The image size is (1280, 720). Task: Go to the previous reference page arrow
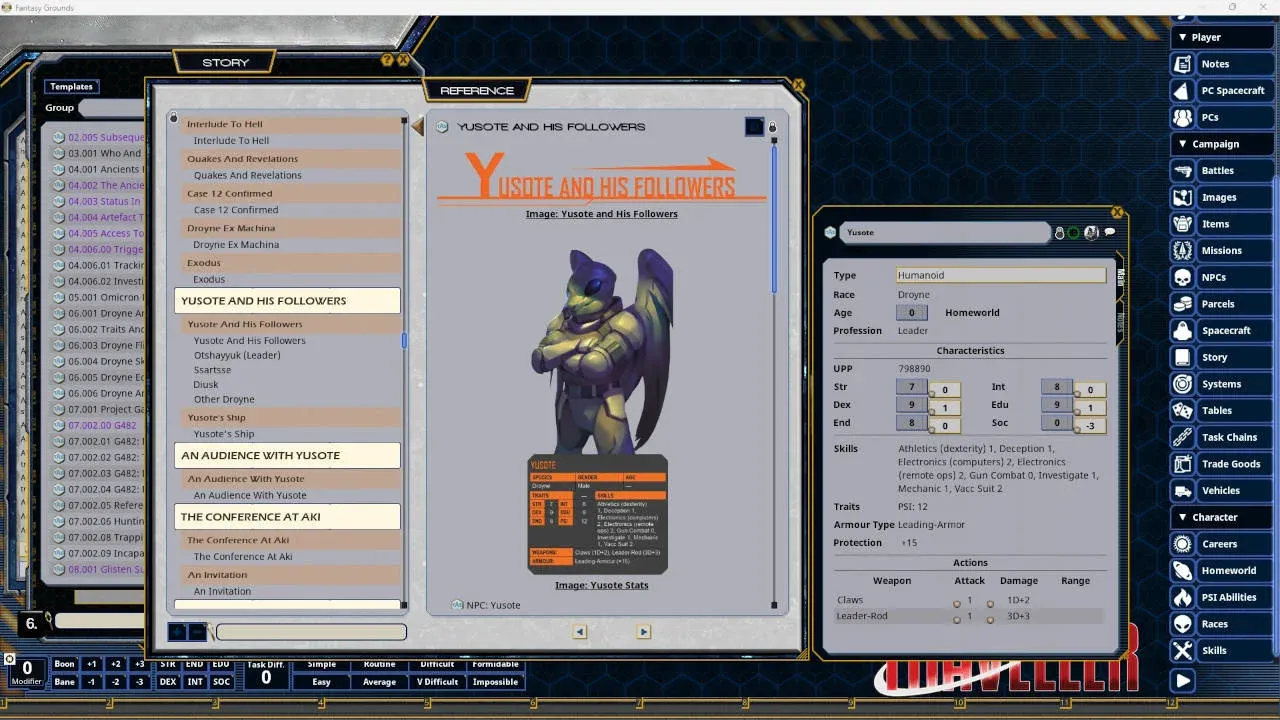pyautogui.click(x=579, y=632)
